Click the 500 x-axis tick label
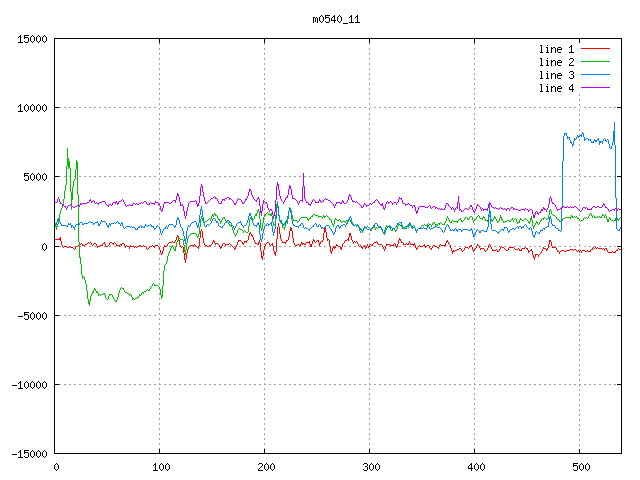Image resolution: width=640 pixels, height=480 pixels. pos(580,466)
